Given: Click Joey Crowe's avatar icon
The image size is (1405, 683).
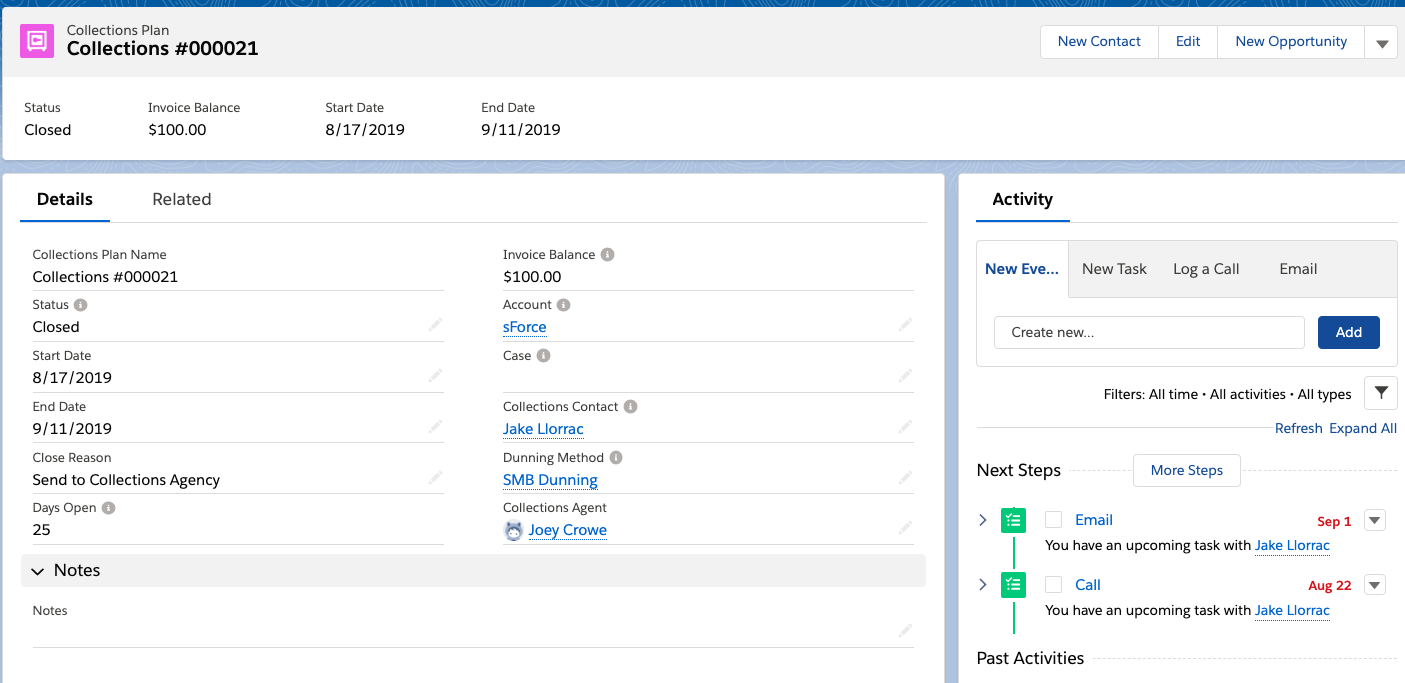Looking at the screenshot, I should pyautogui.click(x=513, y=530).
